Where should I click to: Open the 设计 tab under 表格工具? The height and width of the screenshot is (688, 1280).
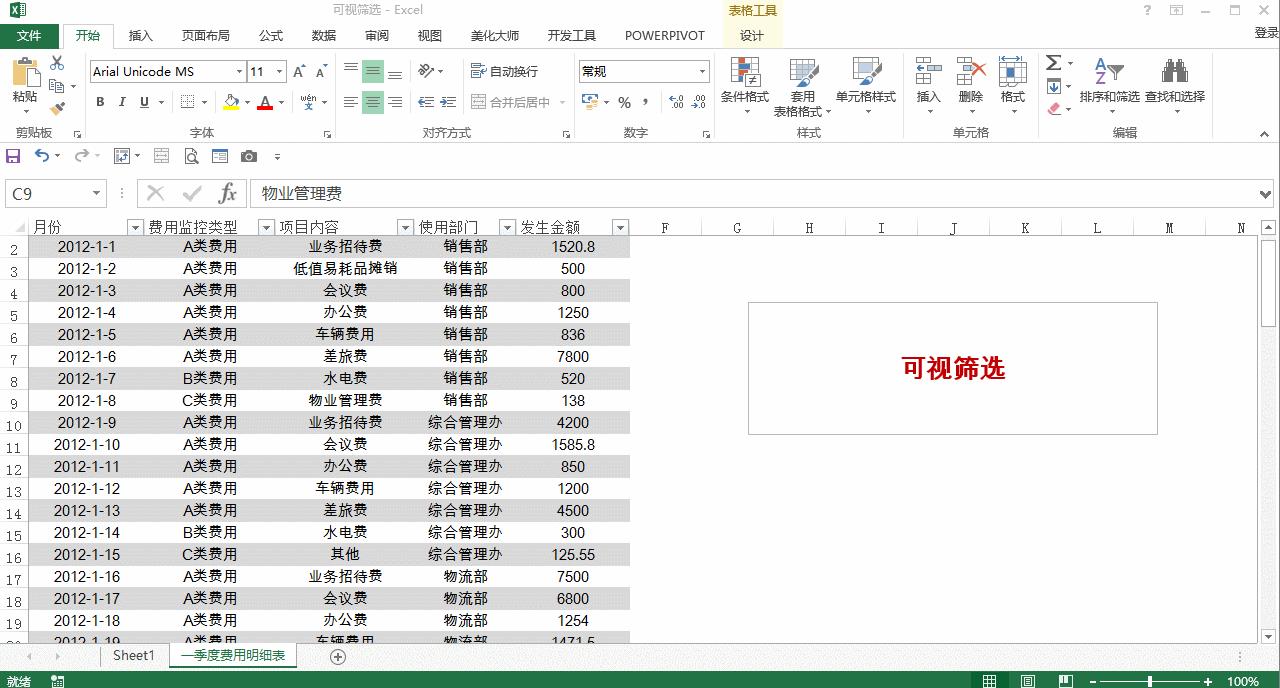coord(752,35)
